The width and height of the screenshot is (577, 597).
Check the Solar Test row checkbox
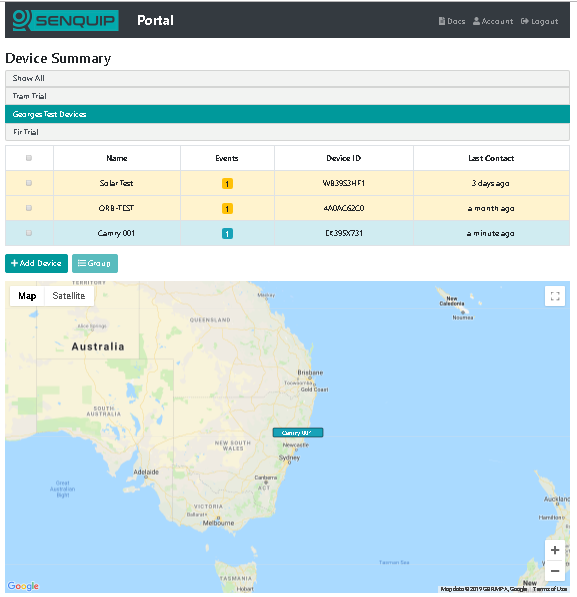click(29, 183)
